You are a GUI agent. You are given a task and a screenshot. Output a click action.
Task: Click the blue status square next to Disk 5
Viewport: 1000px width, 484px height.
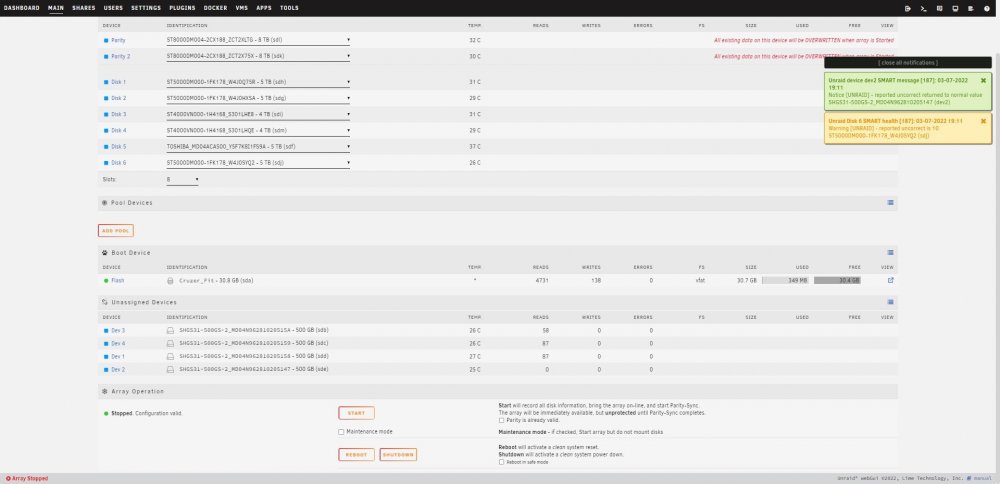click(x=106, y=147)
